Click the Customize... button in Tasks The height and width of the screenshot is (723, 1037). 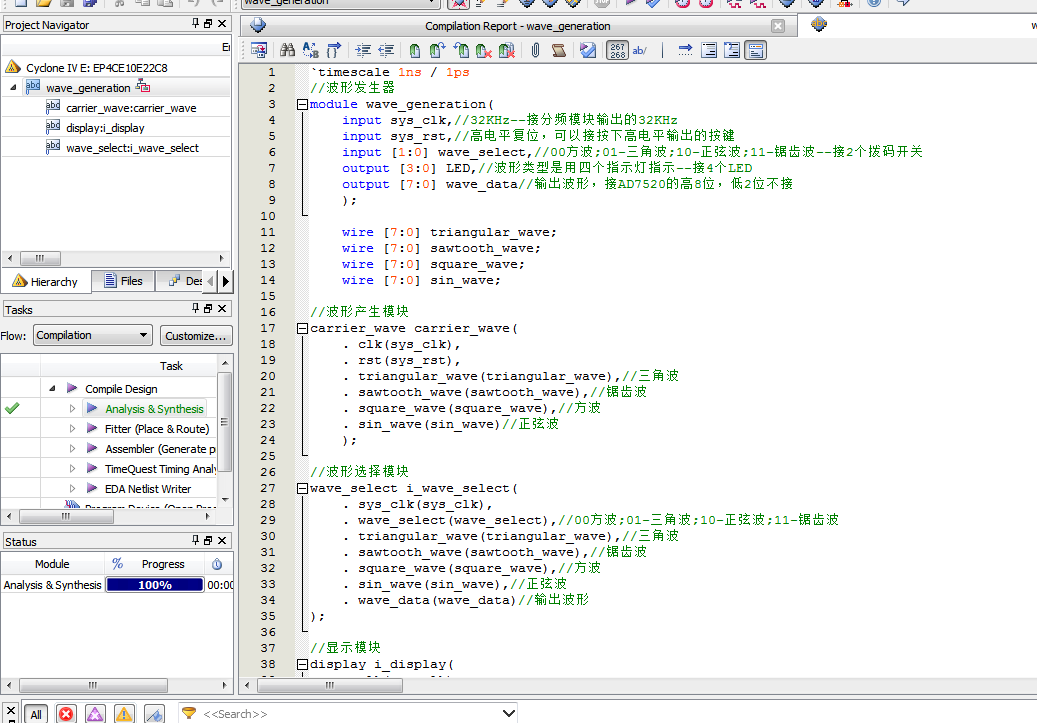(x=197, y=336)
